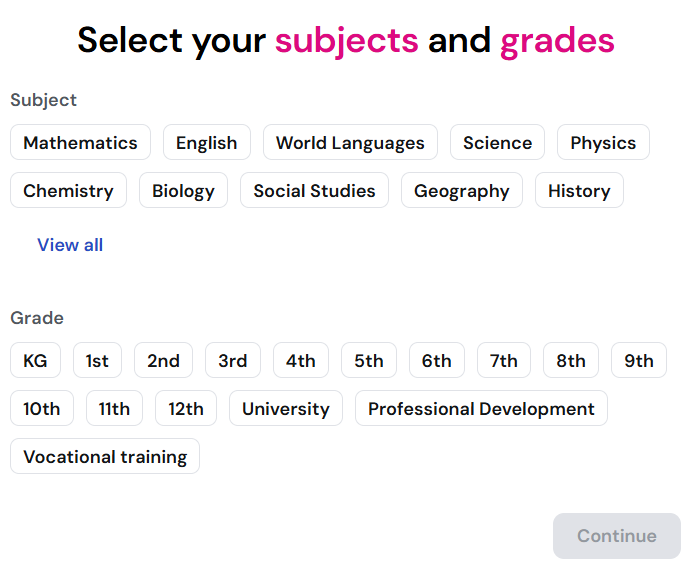Toggle the Chemistry subject chip

click(68, 191)
